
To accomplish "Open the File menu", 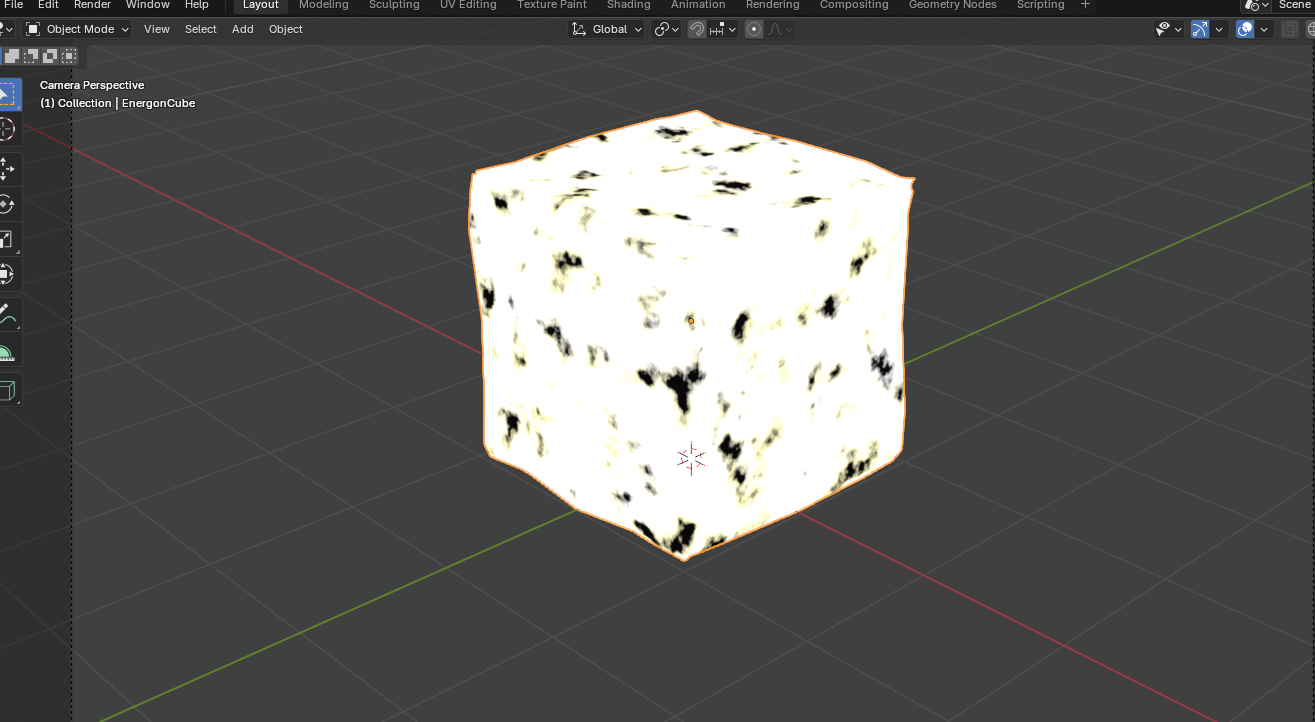I will 13,5.
